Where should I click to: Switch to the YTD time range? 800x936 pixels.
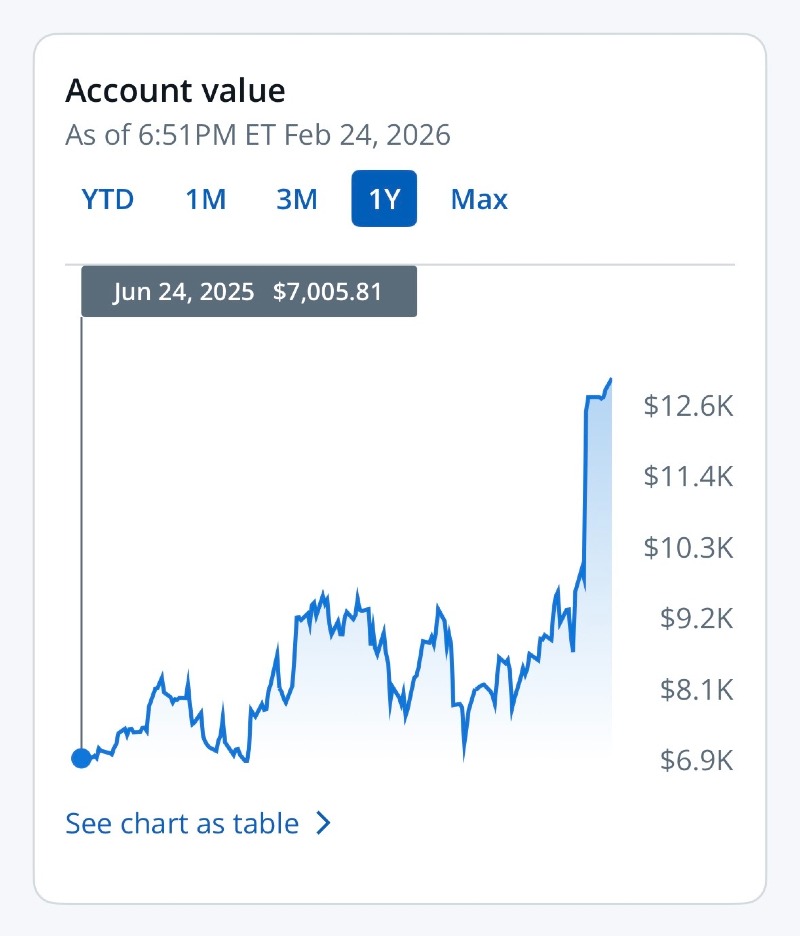[107, 199]
